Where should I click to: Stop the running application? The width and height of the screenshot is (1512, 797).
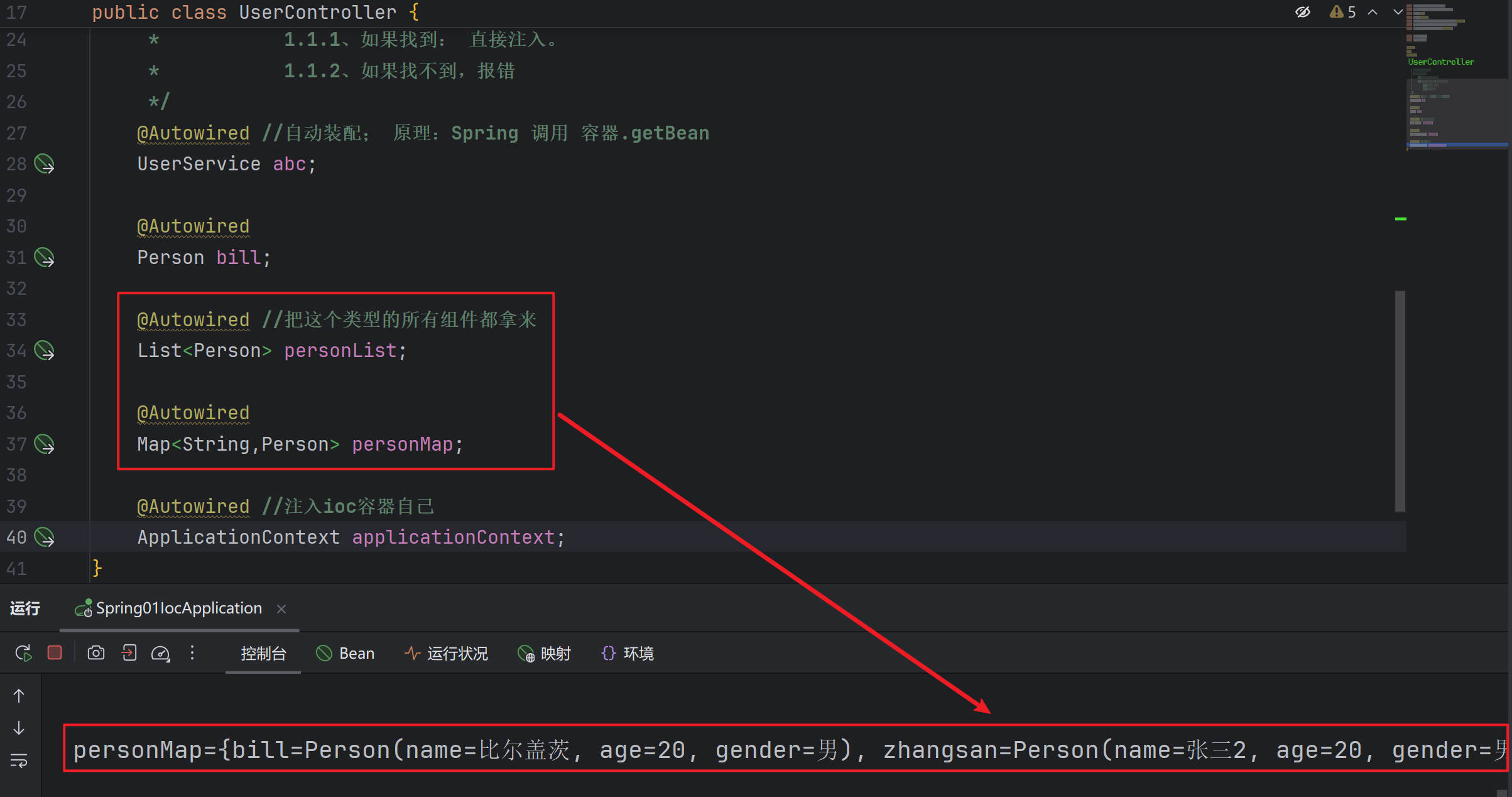[x=55, y=653]
